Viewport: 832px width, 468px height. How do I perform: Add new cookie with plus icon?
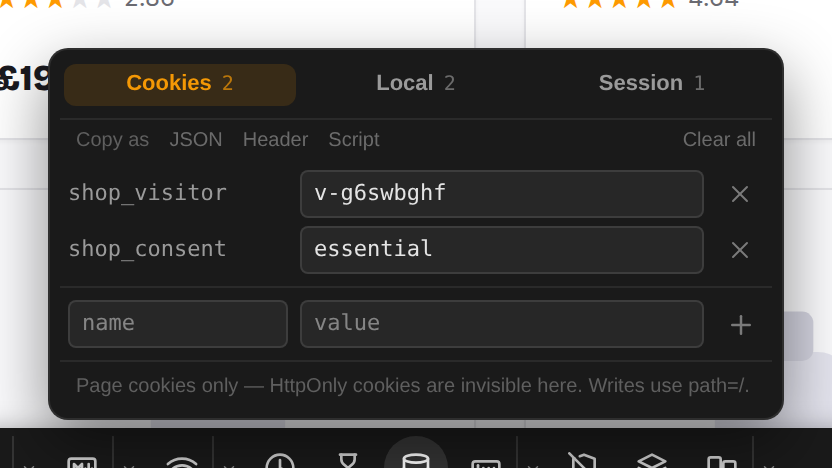click(741, 325)
